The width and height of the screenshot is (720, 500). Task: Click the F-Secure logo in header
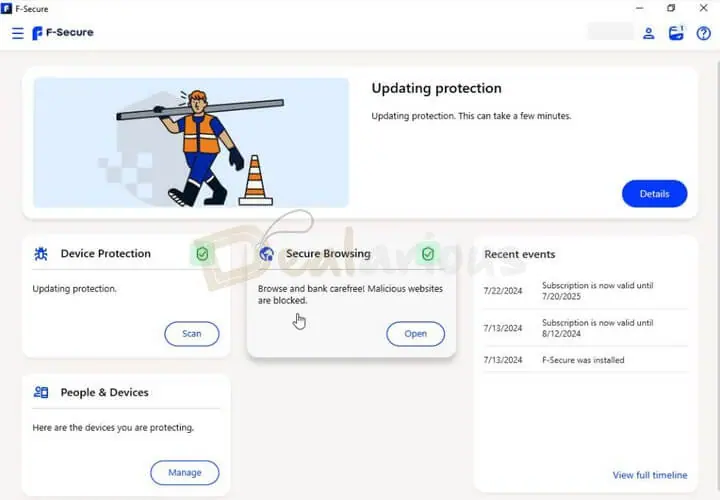tap(62, 33)
